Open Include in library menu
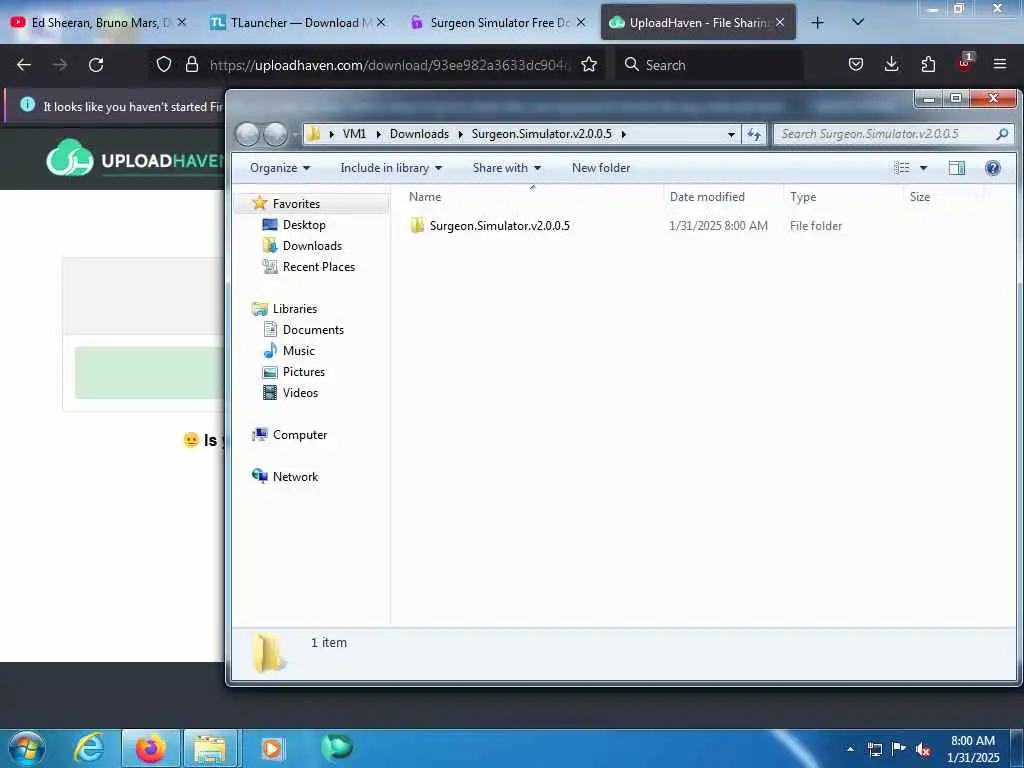Image resolution: width=1024 pixels, height=768 pixels. [x=391, y=168]
